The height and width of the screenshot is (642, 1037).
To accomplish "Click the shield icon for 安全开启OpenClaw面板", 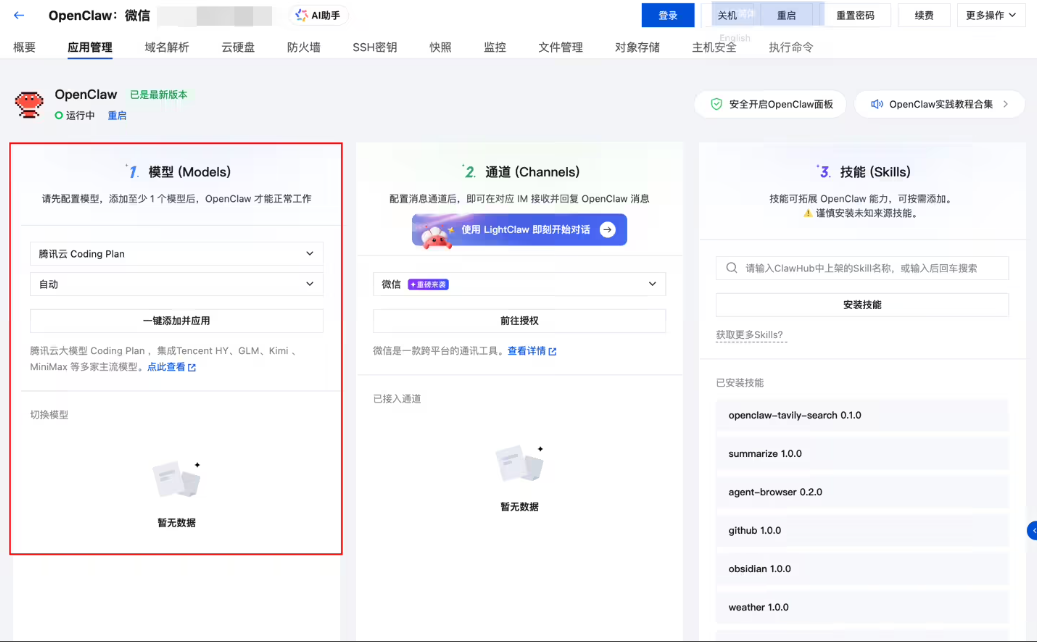I will tap(716, 104).
